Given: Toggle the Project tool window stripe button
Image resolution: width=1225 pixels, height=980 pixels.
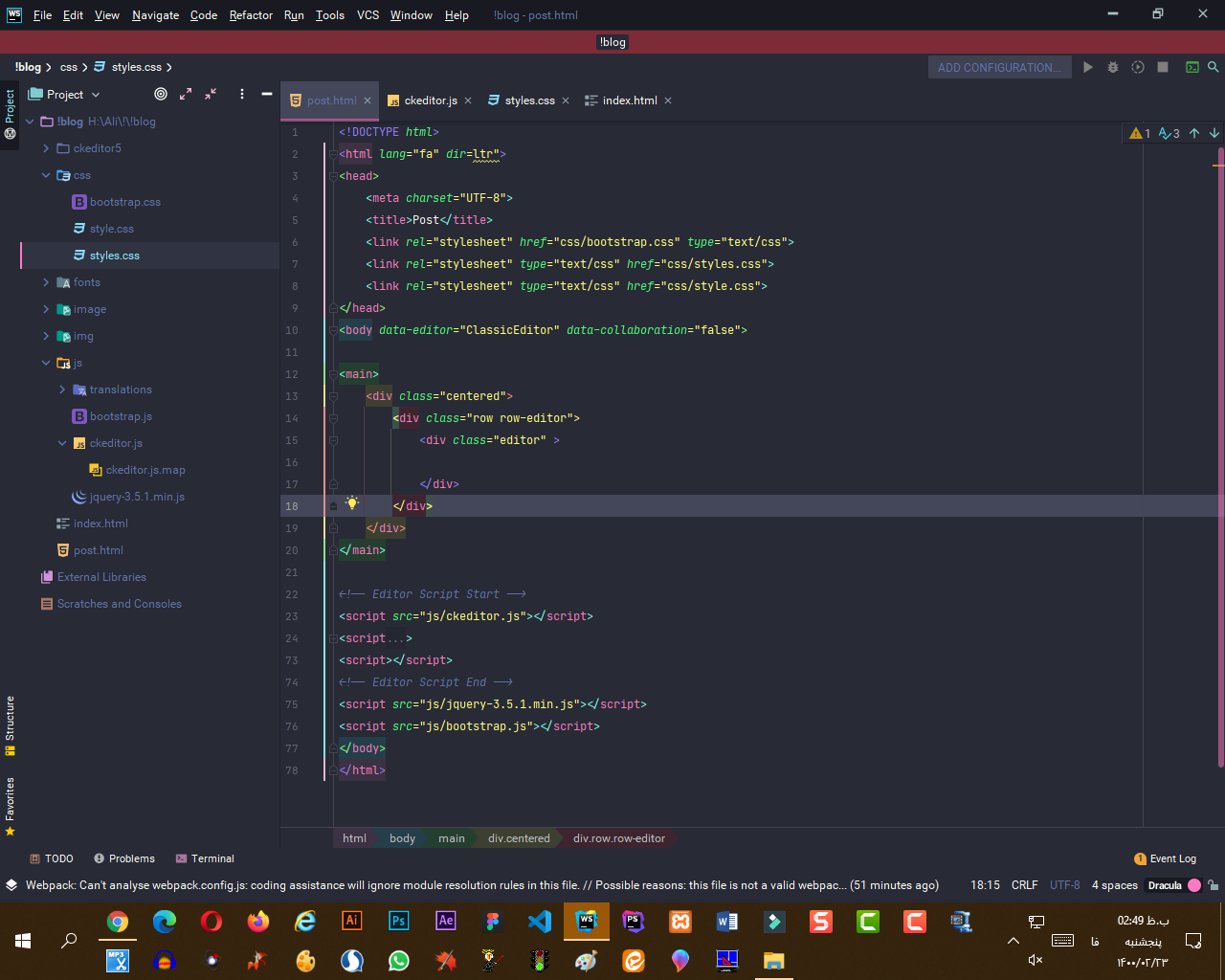Looking at the screenshot, I should (10, 114).
